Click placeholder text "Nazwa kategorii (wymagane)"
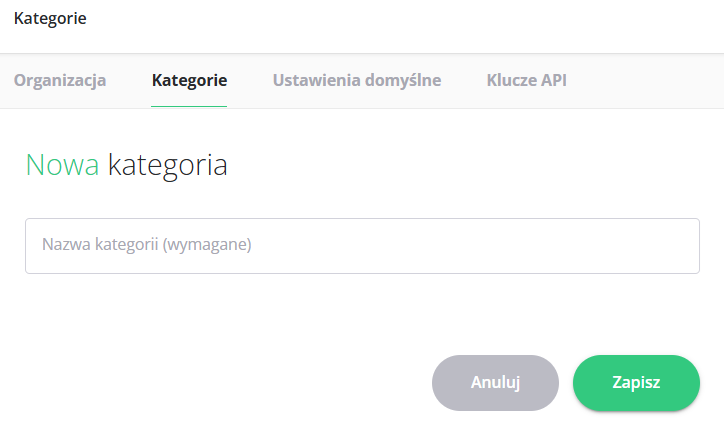724x424 pixels. 146,245
